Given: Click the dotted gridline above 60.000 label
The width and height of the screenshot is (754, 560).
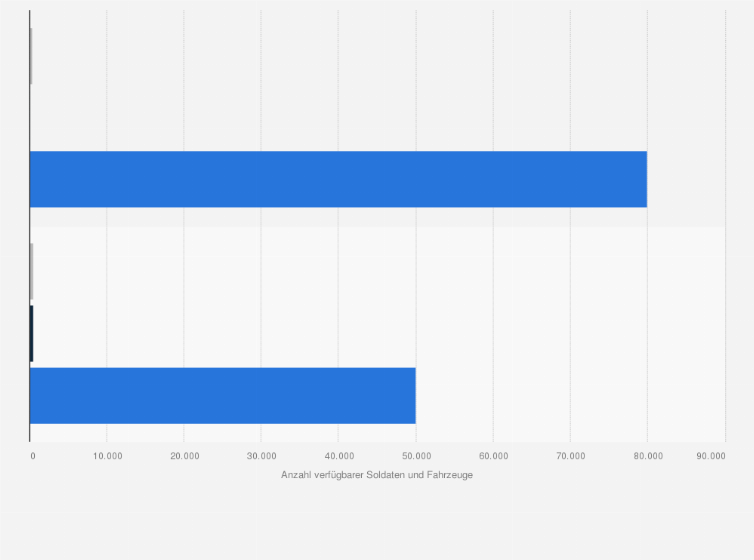Looking at the screenshot, I should 493,226.
